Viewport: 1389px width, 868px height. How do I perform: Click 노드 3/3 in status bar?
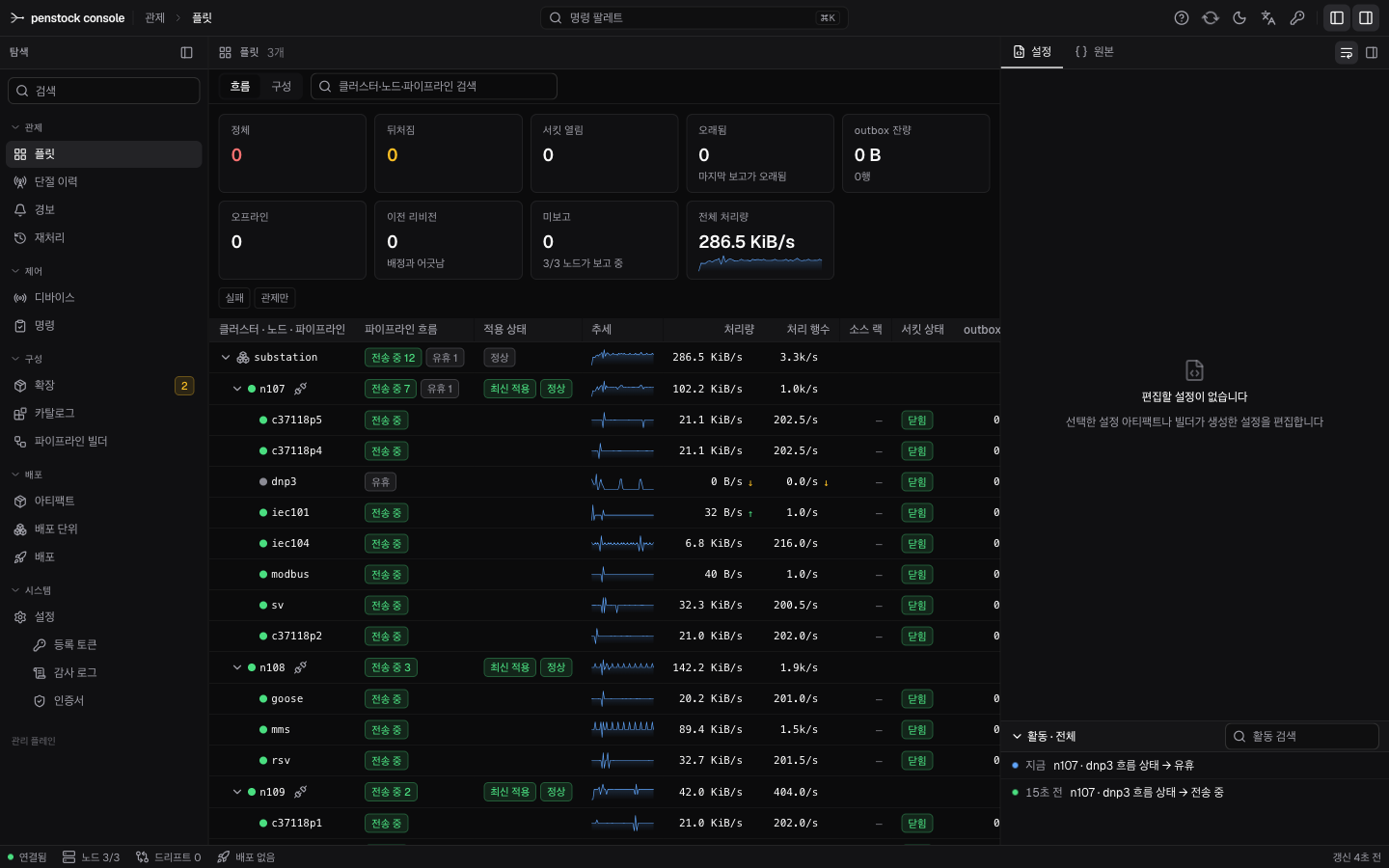pyautogui.click(x=91, y=857)
